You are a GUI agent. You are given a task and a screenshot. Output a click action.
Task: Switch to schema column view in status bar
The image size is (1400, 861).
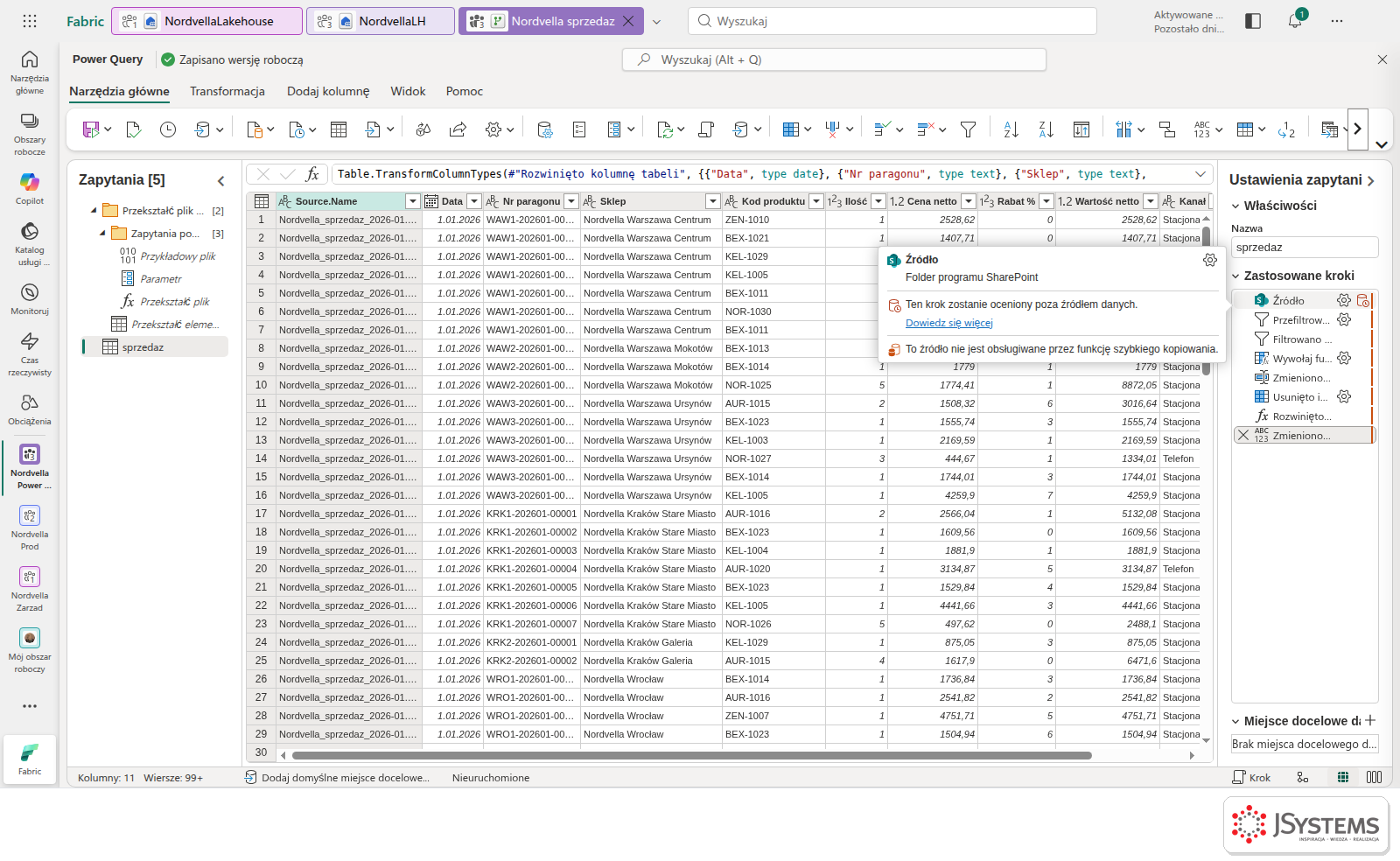(1375, 777)
